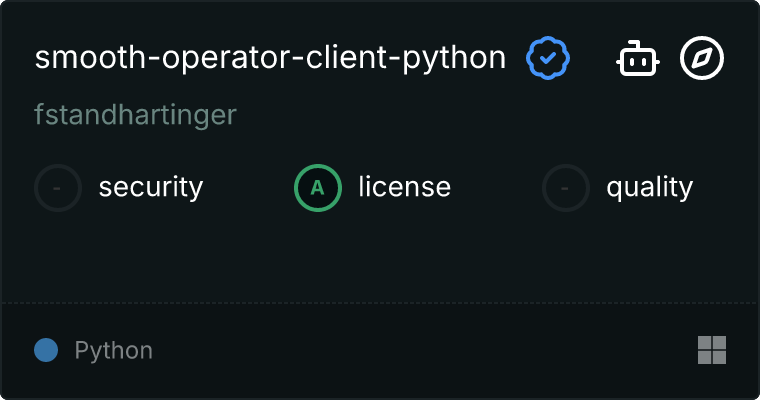Click the quality grade dash circle
The image size is (760, 400).
click(x=566, y=187)
